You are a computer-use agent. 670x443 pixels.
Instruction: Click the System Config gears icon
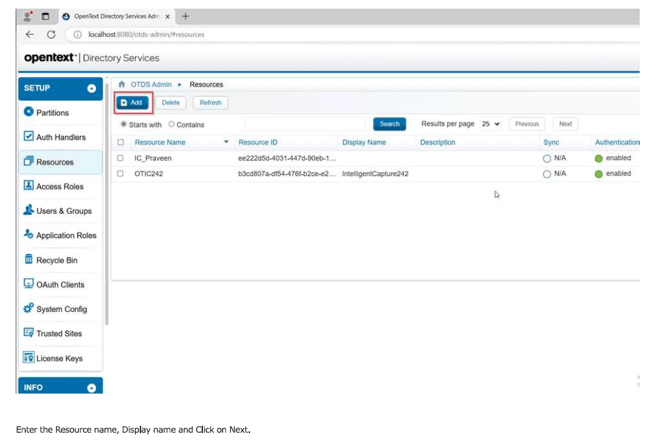click(28, 308)
